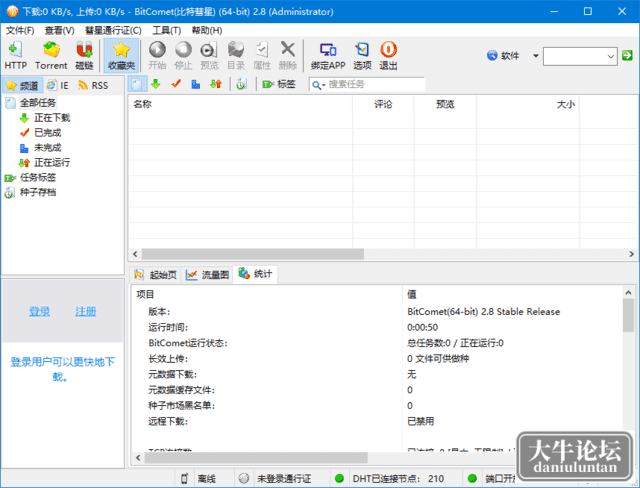Open the search combo box dropdown
Image resolution: width=640 pixels, height=488 pixels.
[x=611, y=56]
